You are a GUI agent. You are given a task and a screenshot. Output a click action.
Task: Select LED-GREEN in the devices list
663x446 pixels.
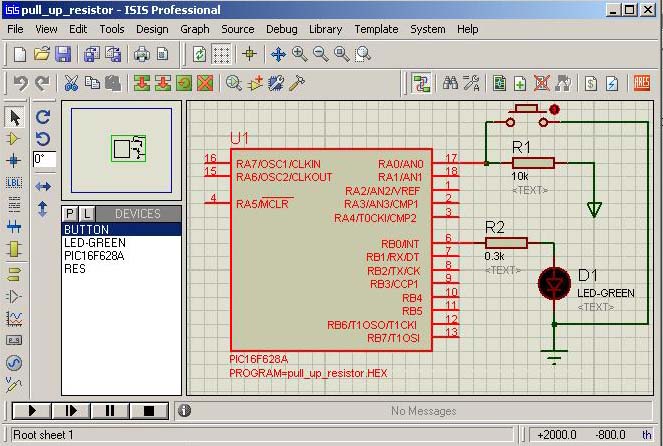click(x=96, y=242)
